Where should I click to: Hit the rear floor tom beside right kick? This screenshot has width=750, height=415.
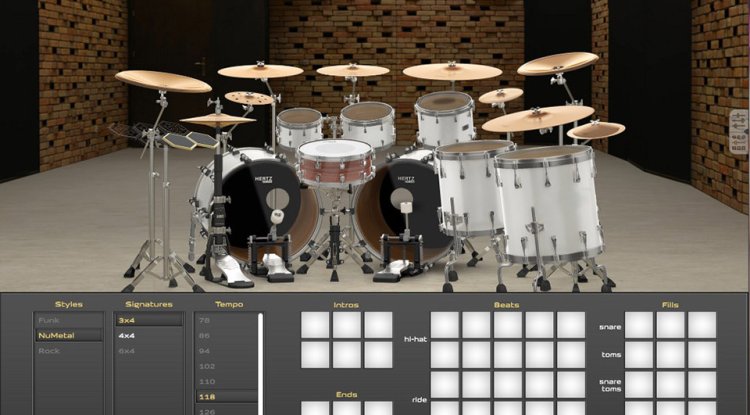point(471,187)
